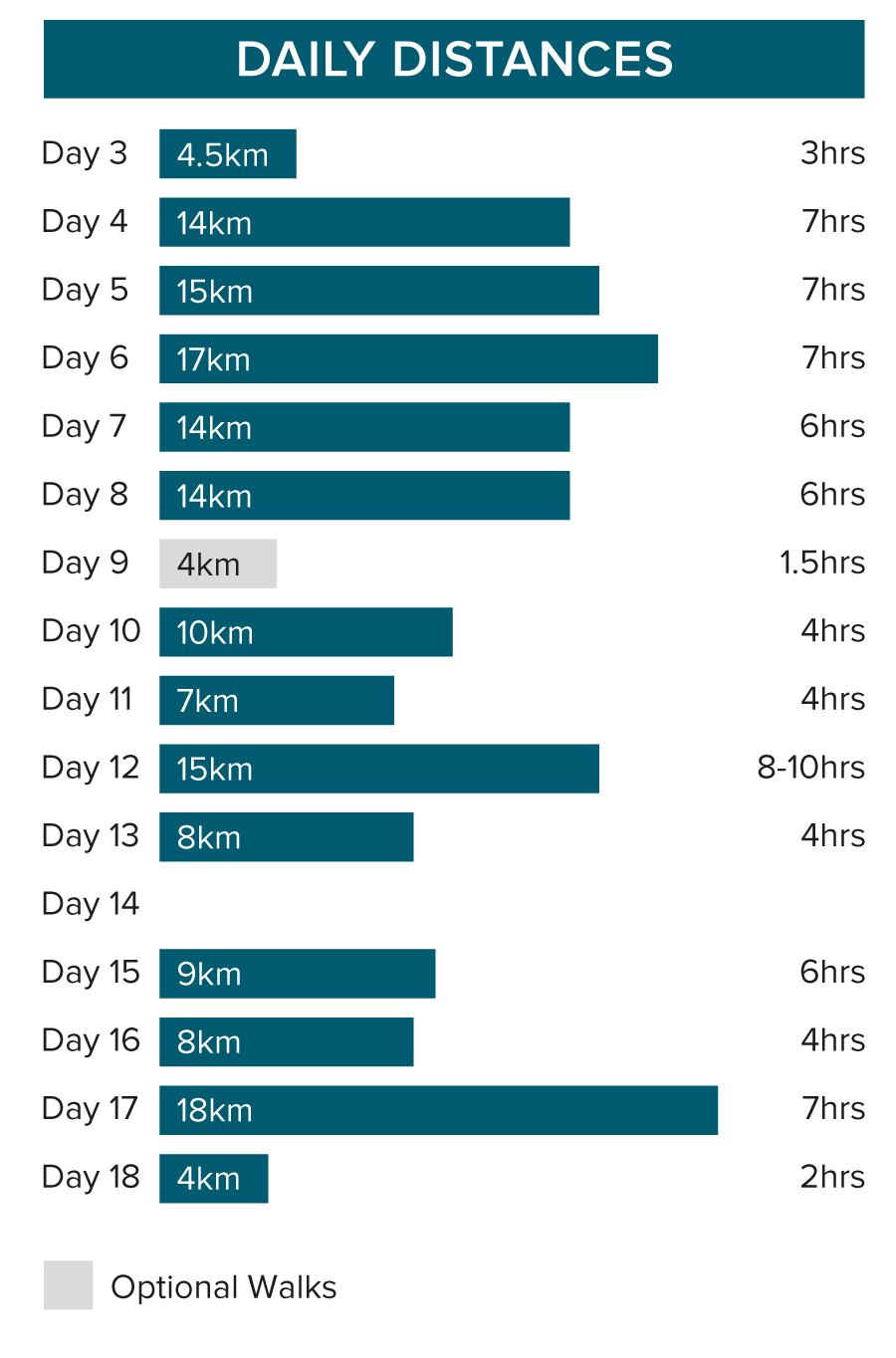This screenshot has height=1358, width=896.
Task: Click the Daily Distances header banner
Action: [x=454, y=59]
